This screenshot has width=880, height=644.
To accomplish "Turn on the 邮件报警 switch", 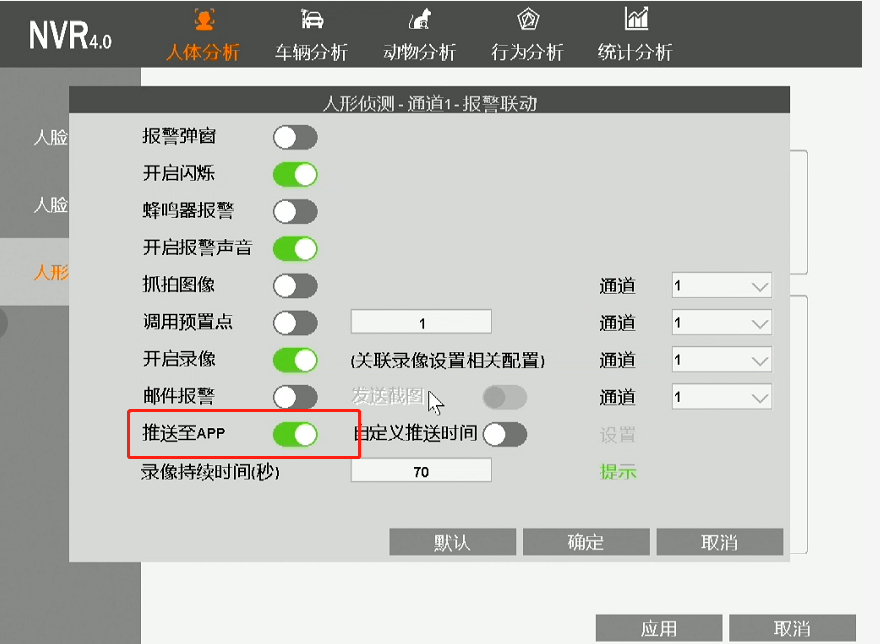I will pyautogui.click(x=295, y=397).
